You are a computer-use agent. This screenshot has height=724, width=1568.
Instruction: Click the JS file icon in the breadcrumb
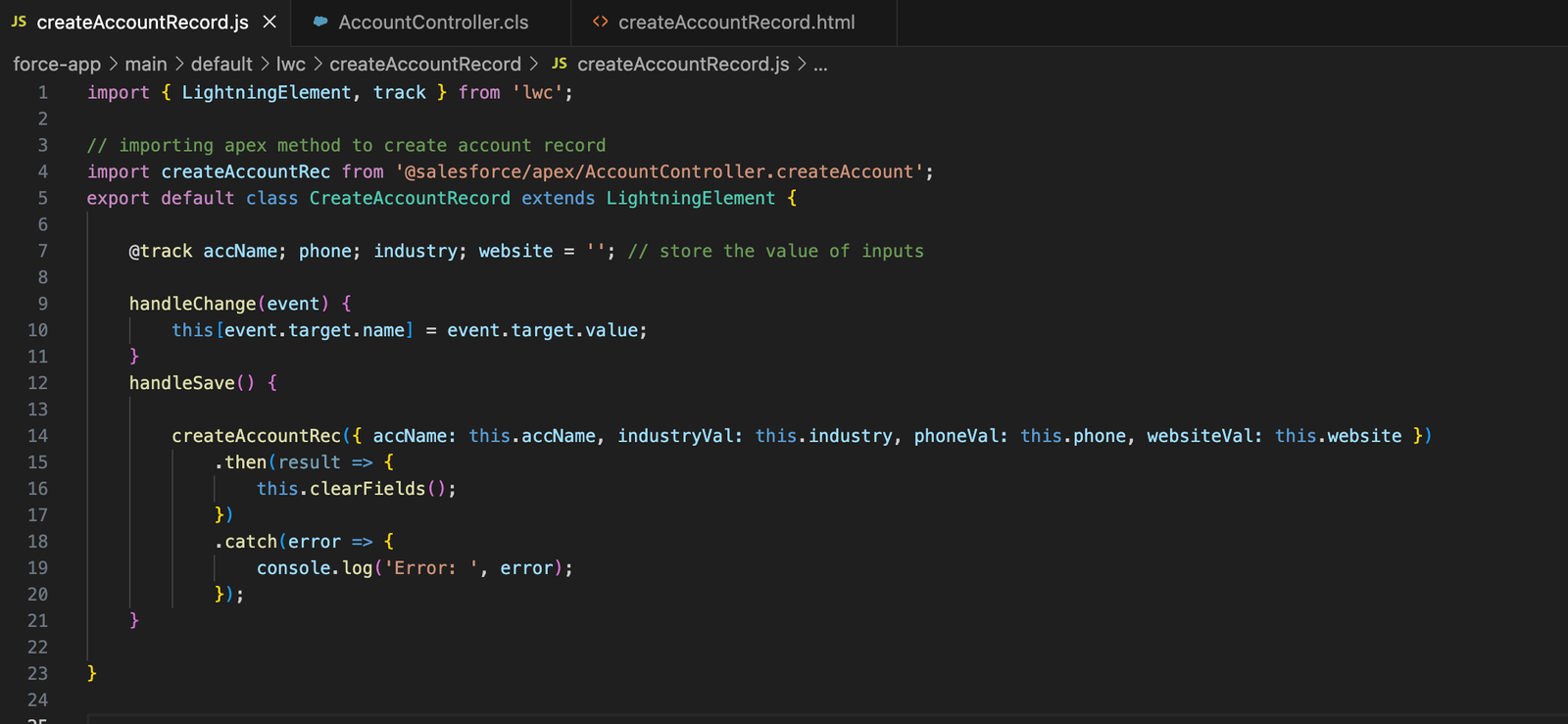pyautogui.click(x=560, y=64)
